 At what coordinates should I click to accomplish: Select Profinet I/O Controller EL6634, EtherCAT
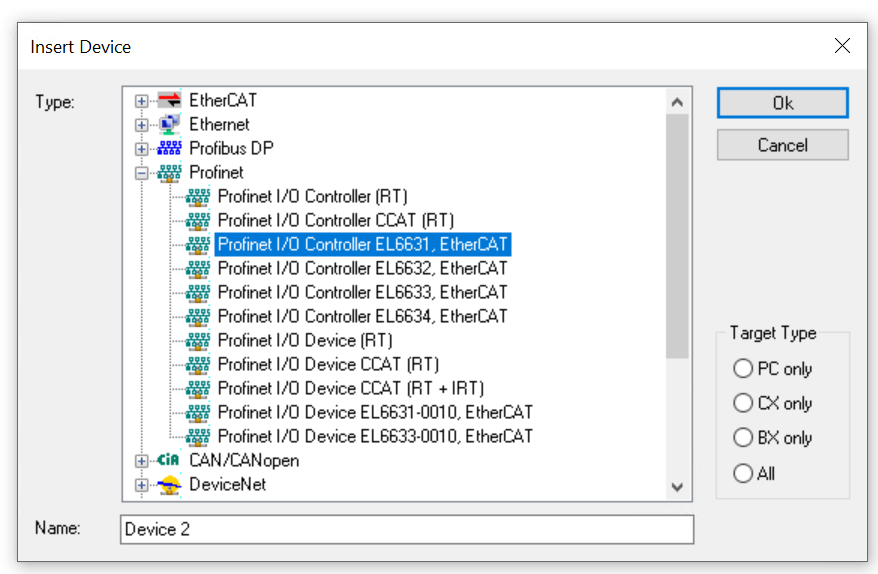[x=362, y=316]
